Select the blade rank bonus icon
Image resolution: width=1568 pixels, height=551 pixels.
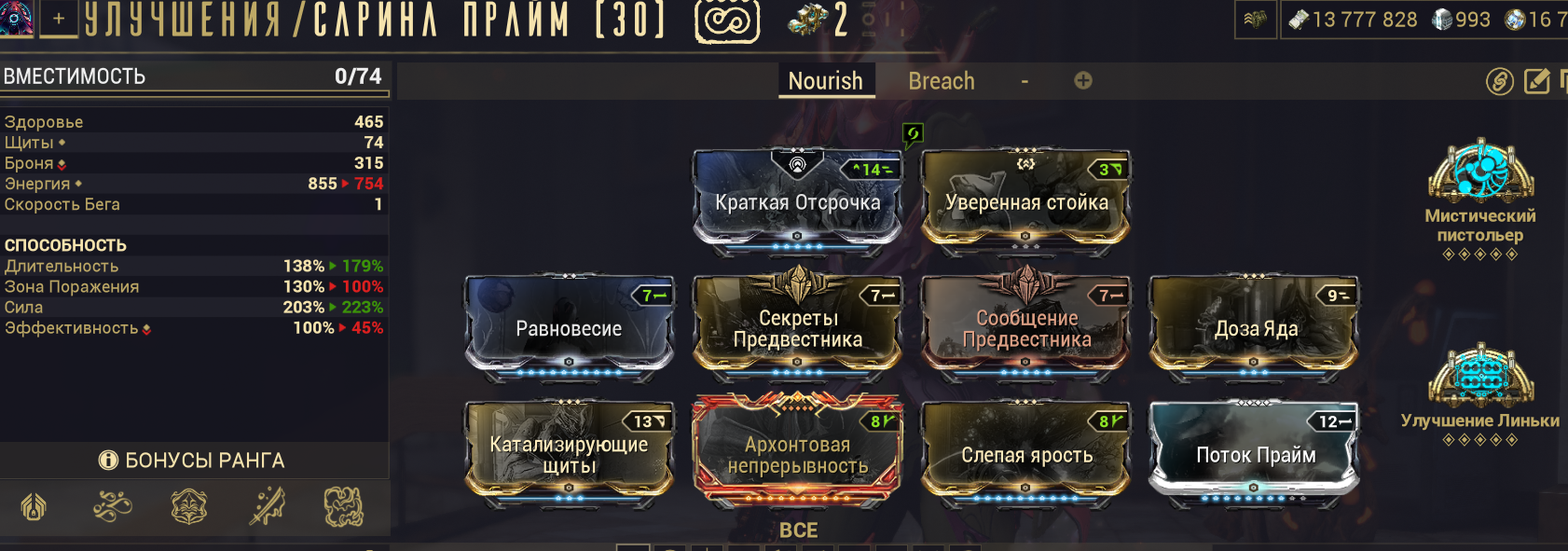click(x=267, y=506)
